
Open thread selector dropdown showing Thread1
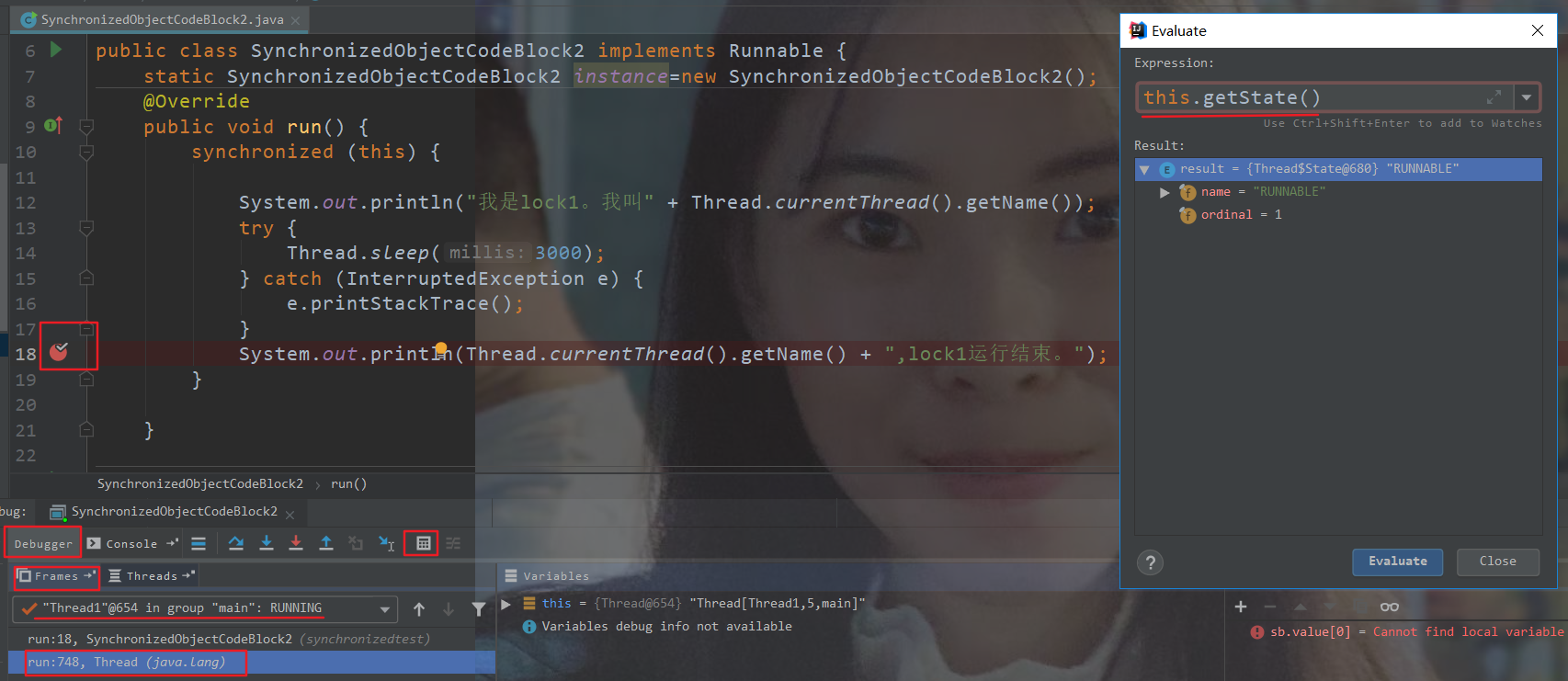(x=384, y=608)
